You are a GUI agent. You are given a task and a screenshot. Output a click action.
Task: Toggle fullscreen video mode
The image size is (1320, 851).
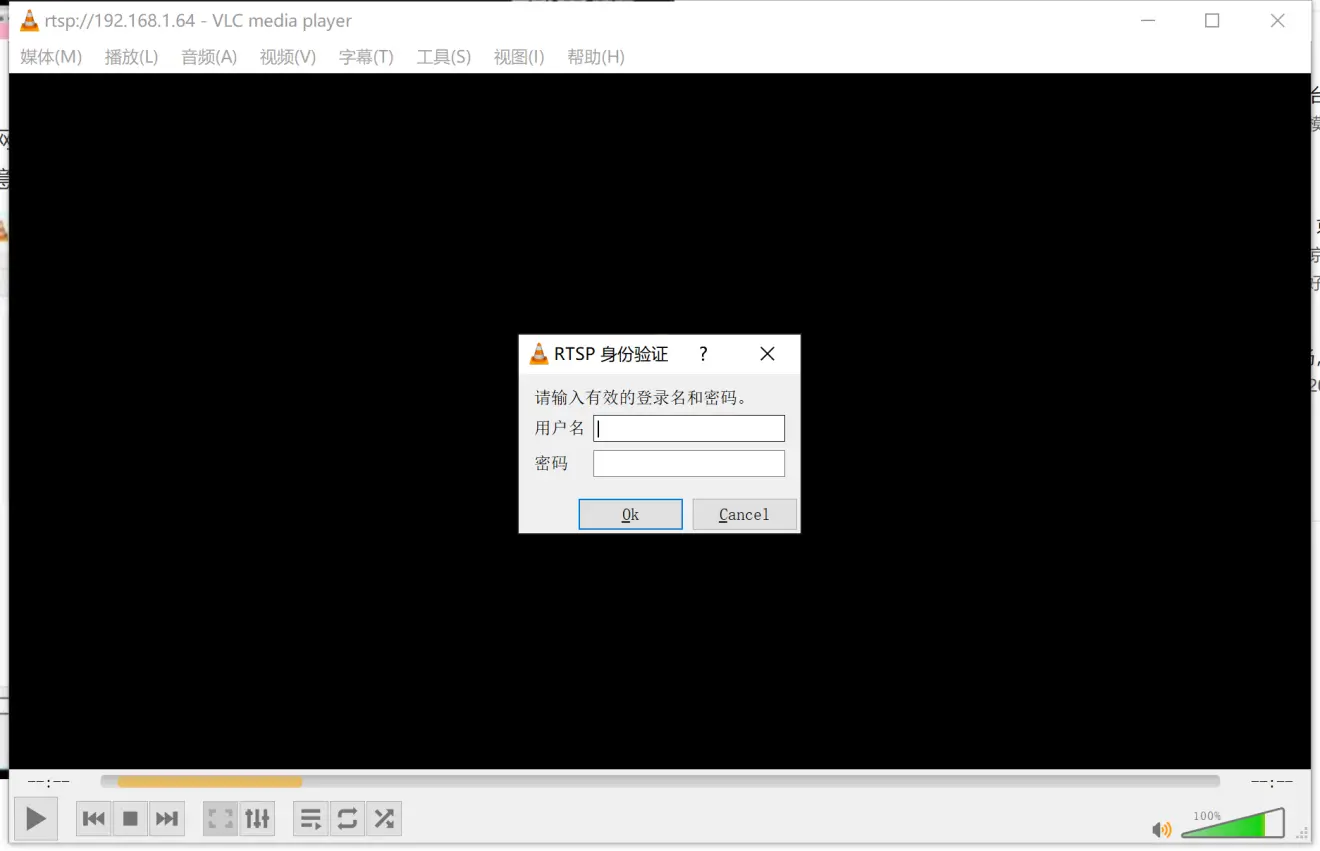[220, 819]
